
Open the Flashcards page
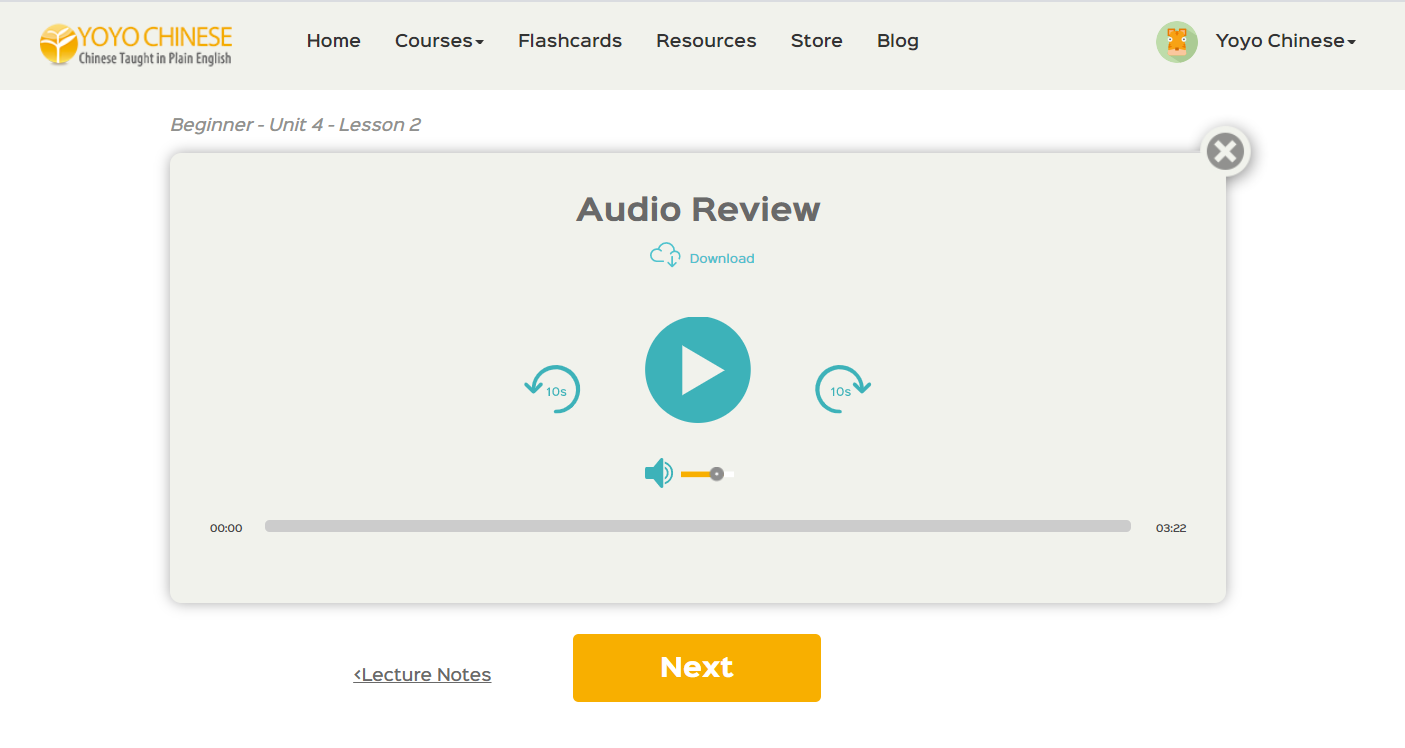coord(570,41)
